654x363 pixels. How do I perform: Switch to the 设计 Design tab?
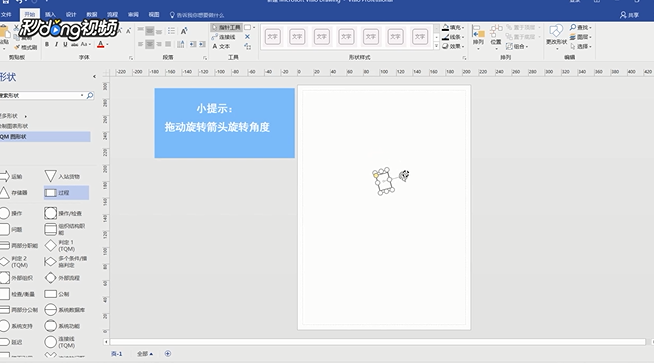(71, 15)
